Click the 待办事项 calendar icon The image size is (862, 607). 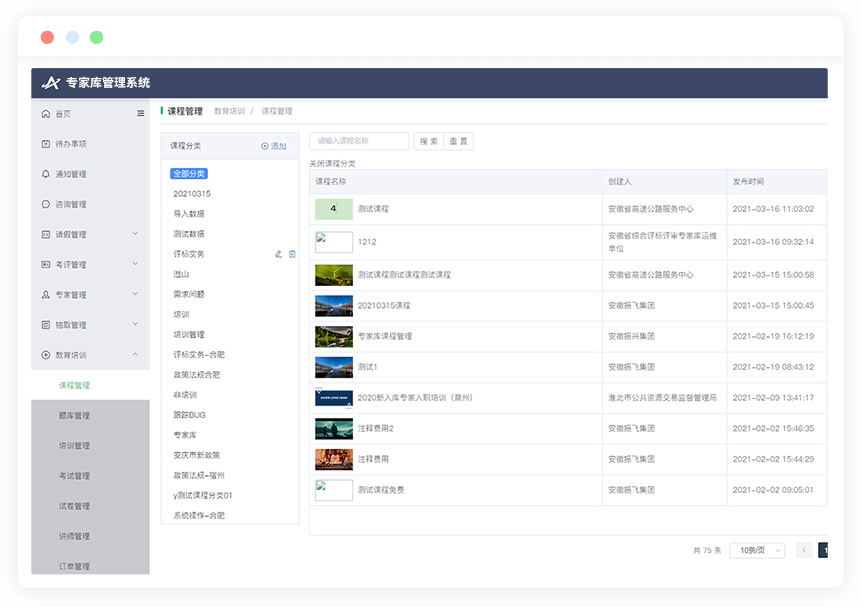coord(46,144)
